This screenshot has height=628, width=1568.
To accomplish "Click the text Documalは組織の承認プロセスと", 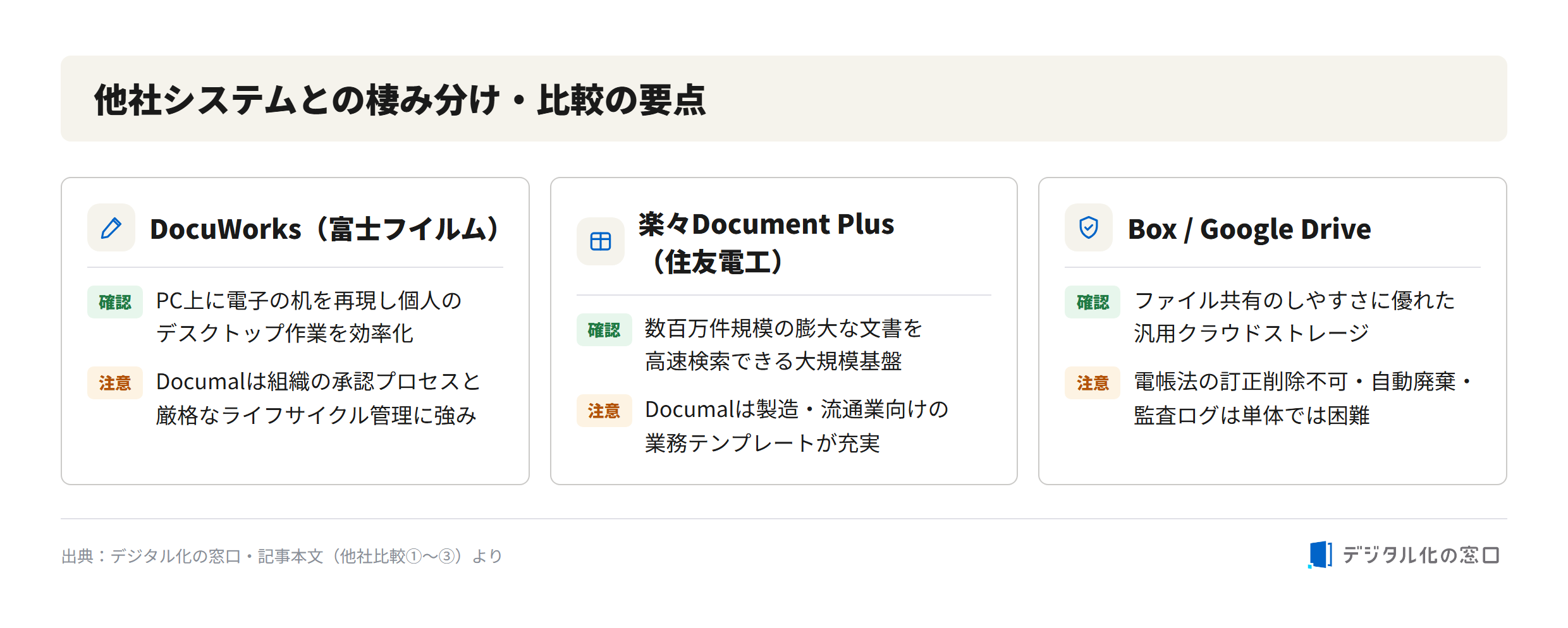I will click(x=318, y=382).
